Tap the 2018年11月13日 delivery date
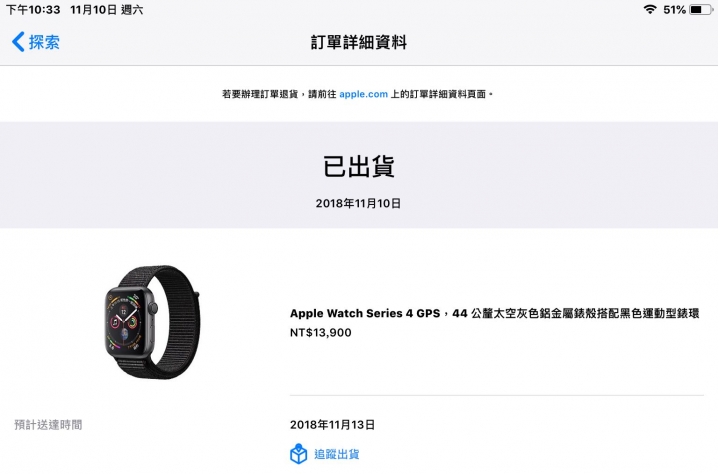Image resolution: width=720 pixels, height=474 pixels. (x=332, y=425)
